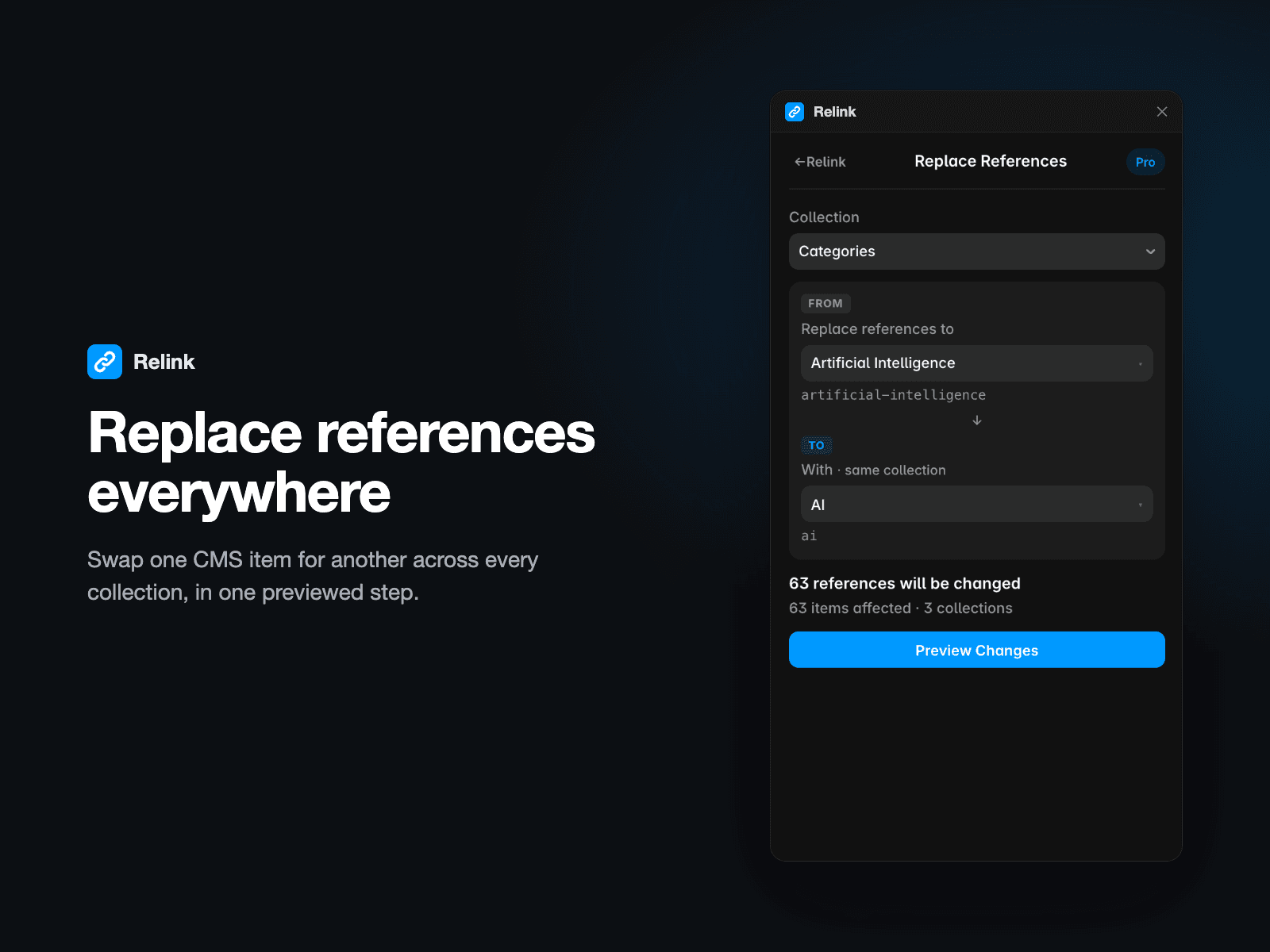Click the Relink title in panel header
1270x952 pixels.
click(x=835, y=112)
